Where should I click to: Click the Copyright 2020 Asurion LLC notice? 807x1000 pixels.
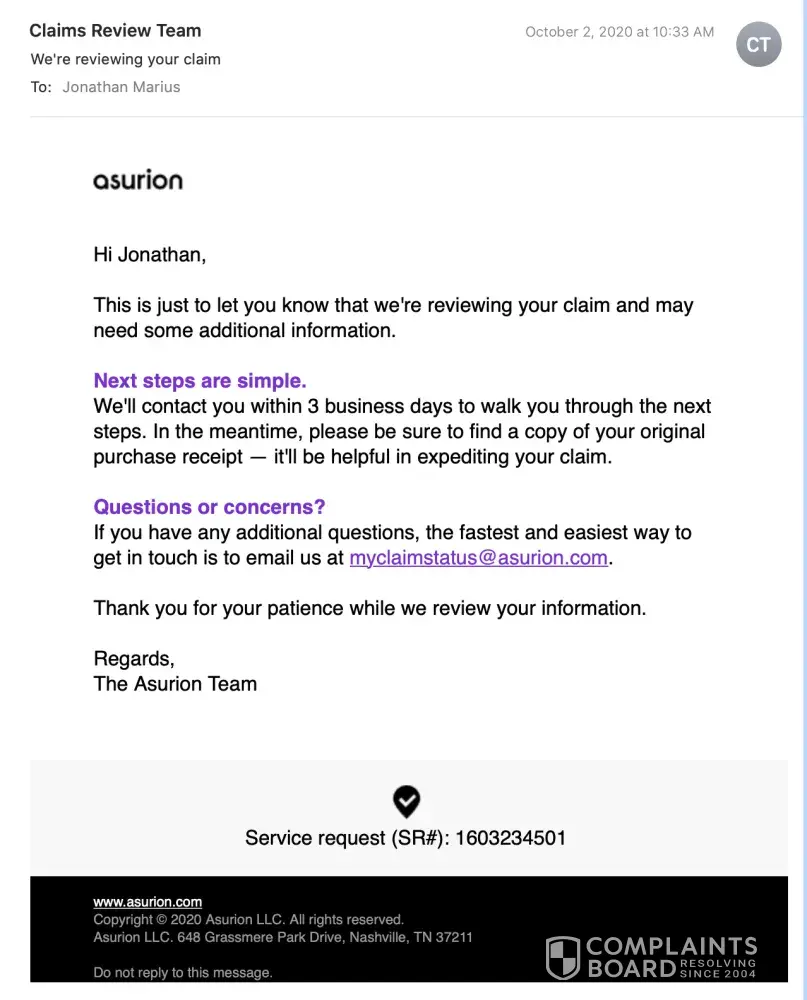click(x=248, y=920)
